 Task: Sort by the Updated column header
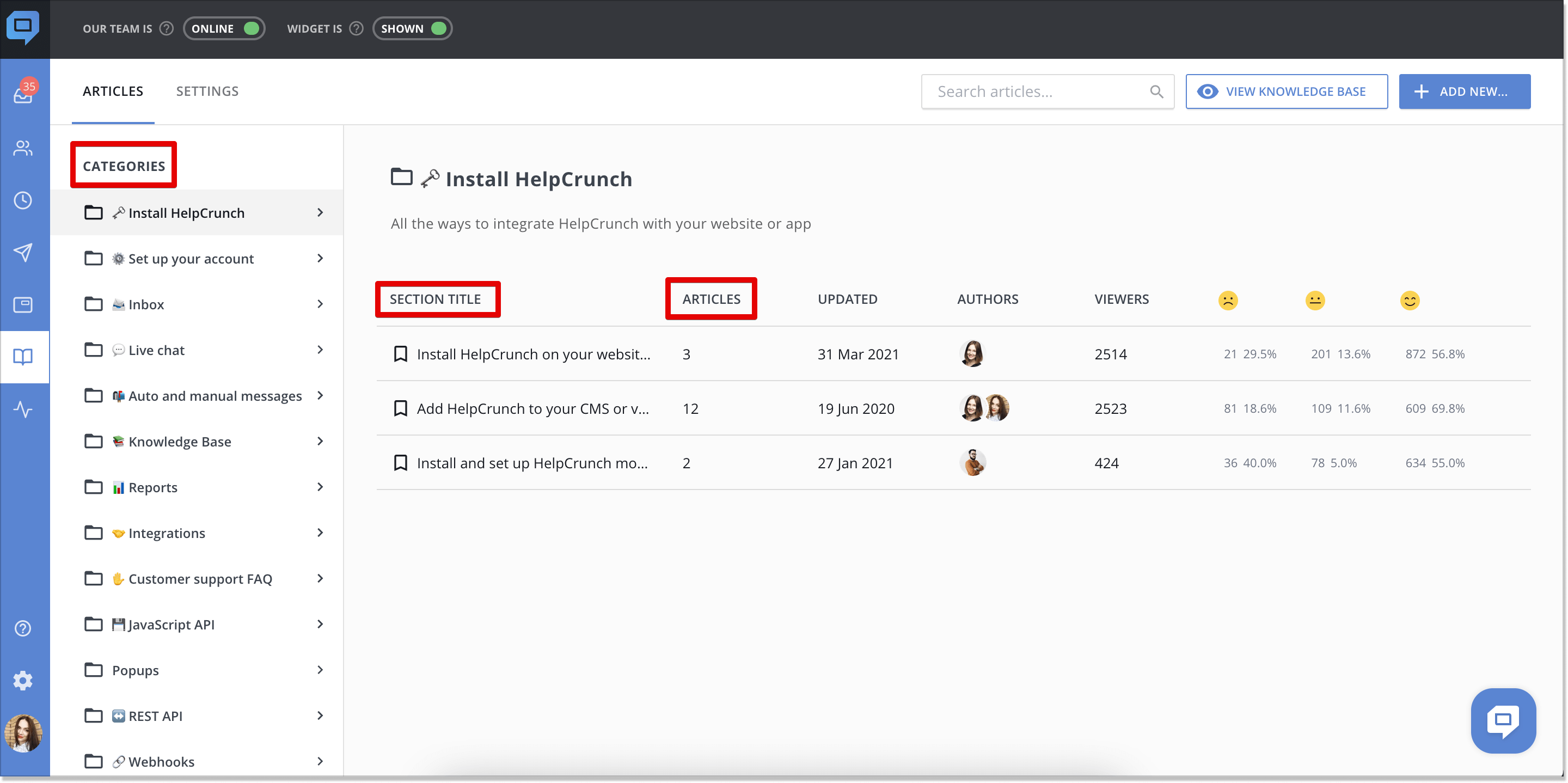847,299
